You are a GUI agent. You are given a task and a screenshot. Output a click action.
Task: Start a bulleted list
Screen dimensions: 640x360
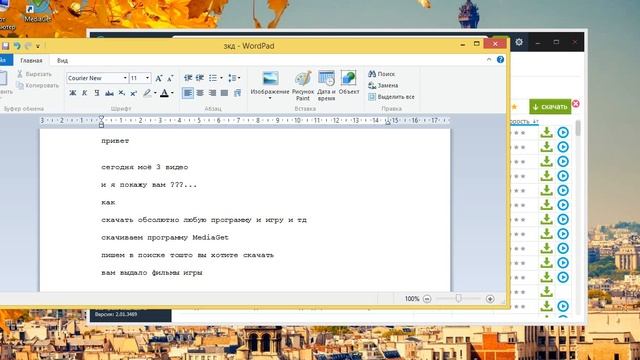(x=213, y=78)
